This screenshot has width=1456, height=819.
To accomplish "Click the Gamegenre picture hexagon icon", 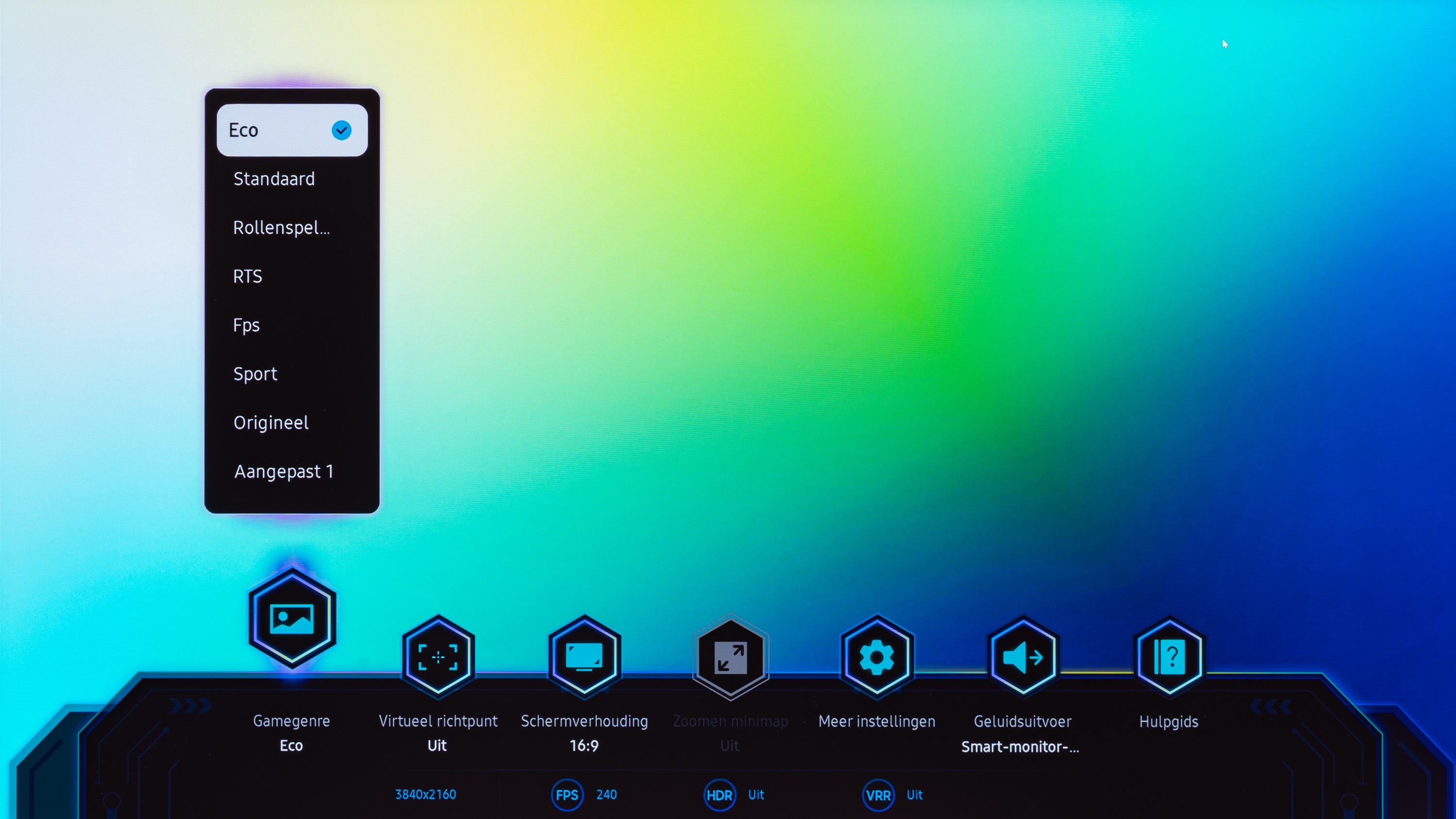I will 292,618.
